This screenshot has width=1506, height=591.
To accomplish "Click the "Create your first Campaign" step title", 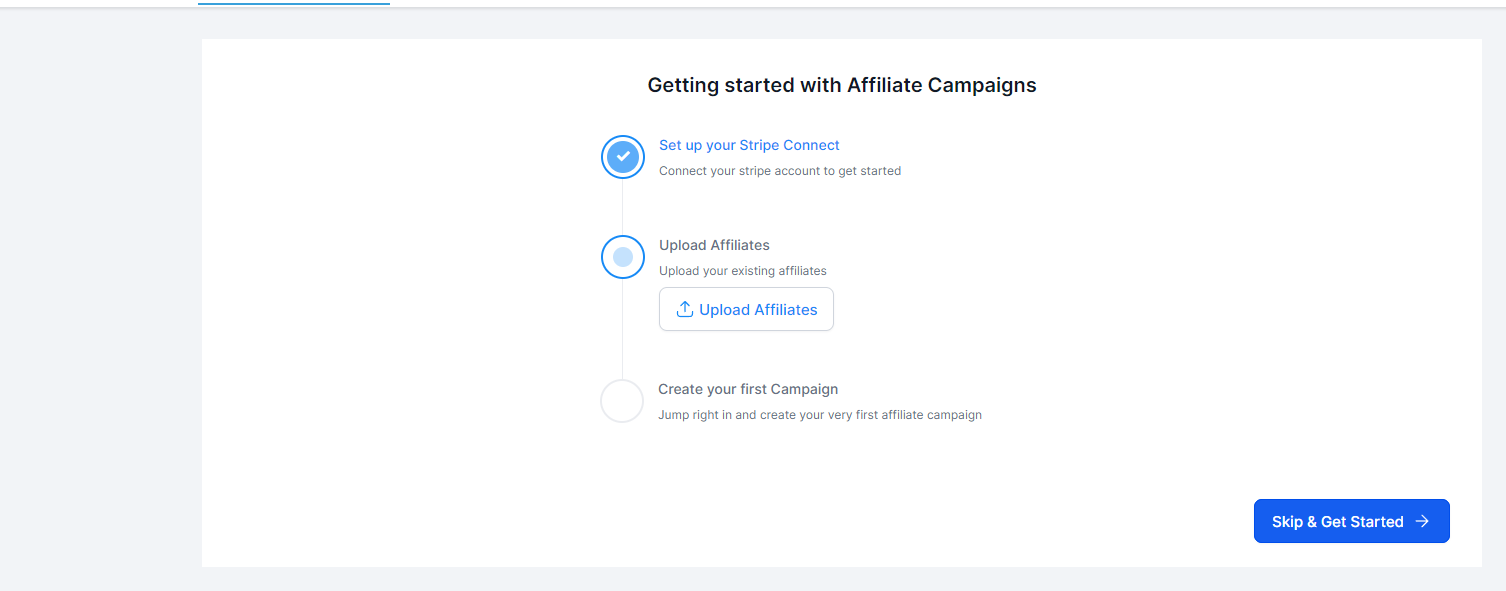I will pyautogui.click(x=748, y=389).
